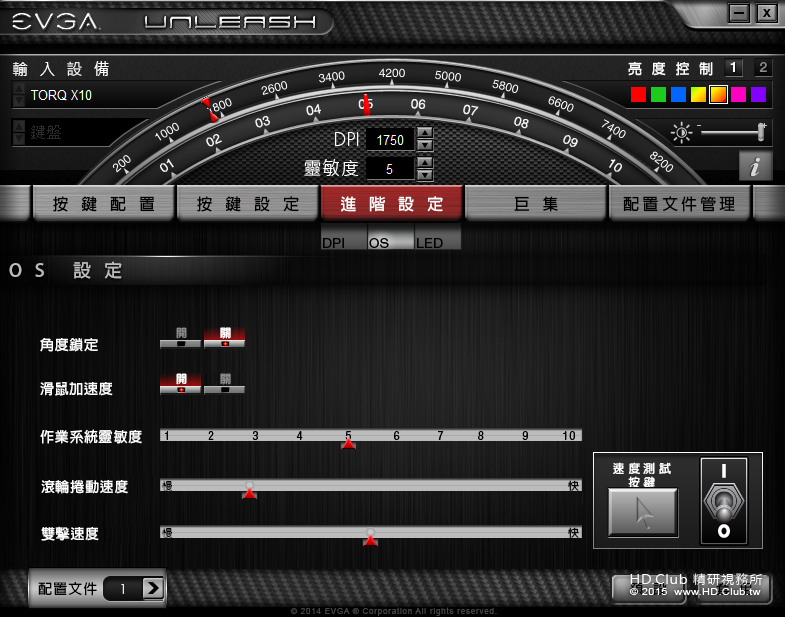Turn angle snapping on (開)
Image resolution: width=785 pixels, height=617 pixels.
(181, 338)
